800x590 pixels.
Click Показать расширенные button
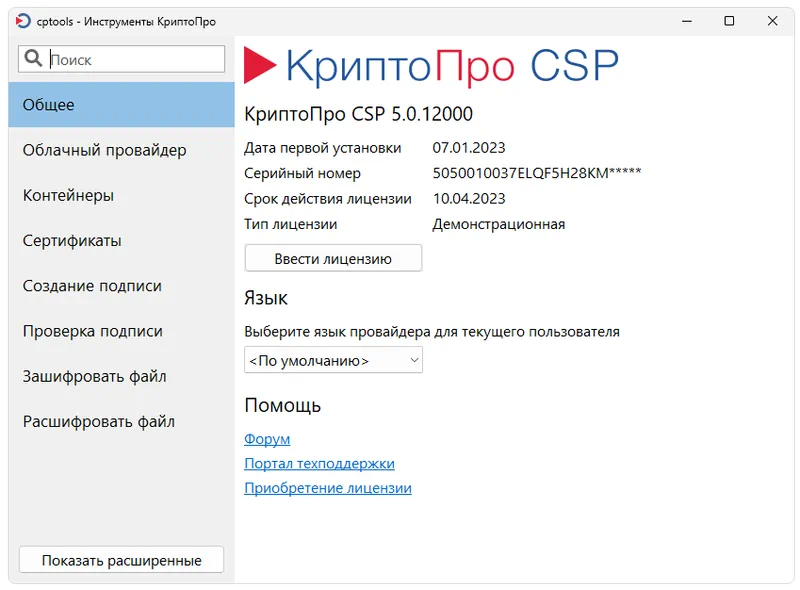(121, 560)
